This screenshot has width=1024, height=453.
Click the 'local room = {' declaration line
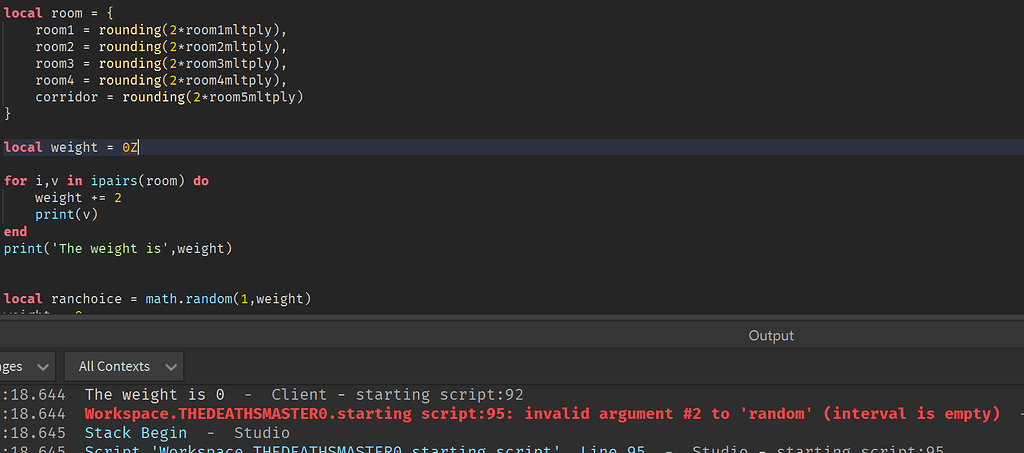pos(57,13)
